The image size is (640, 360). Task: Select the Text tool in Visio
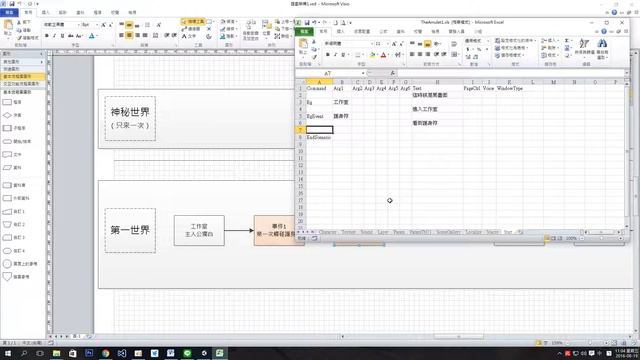(189, 36)
